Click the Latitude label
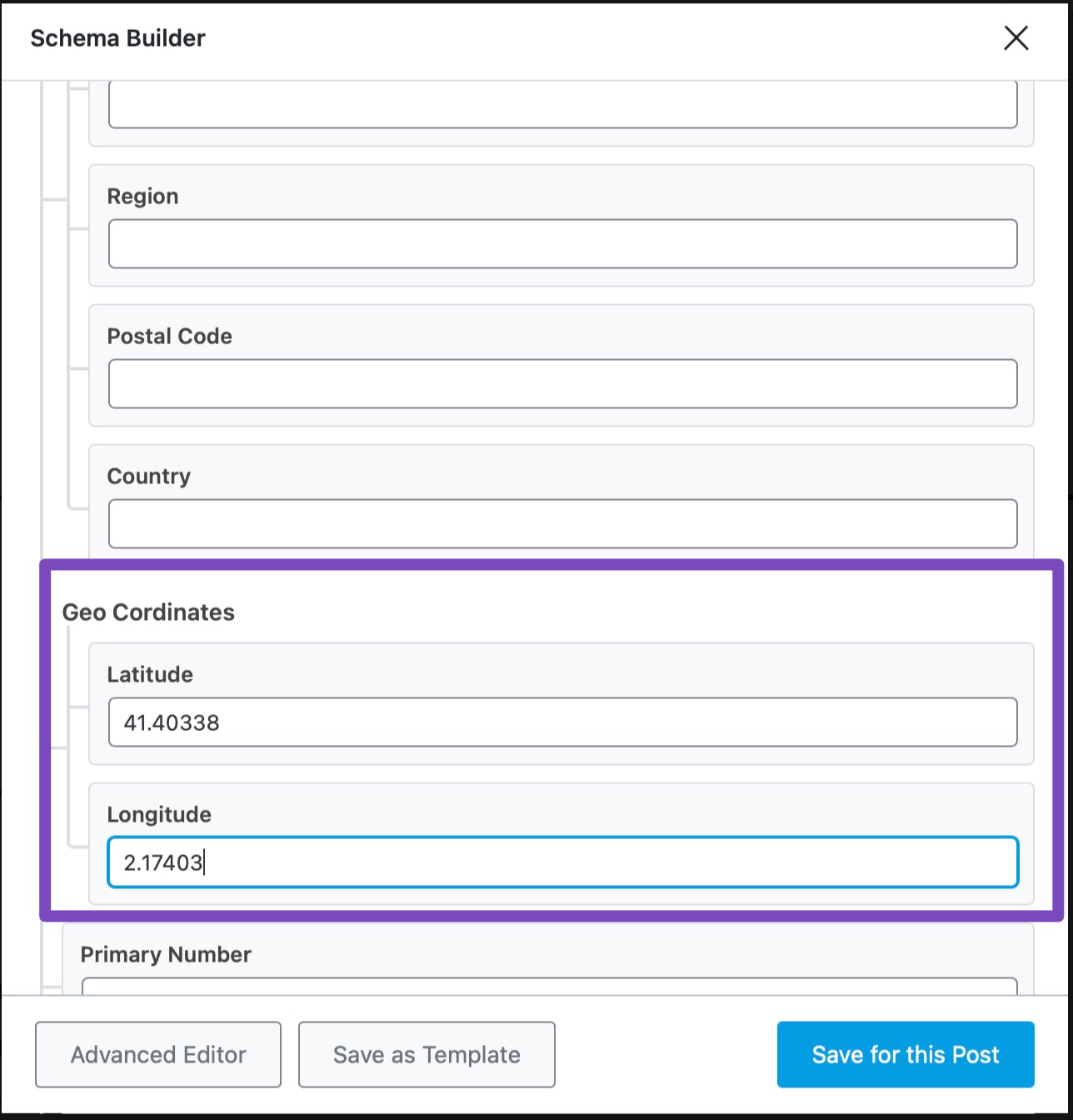 pos(150,674)
